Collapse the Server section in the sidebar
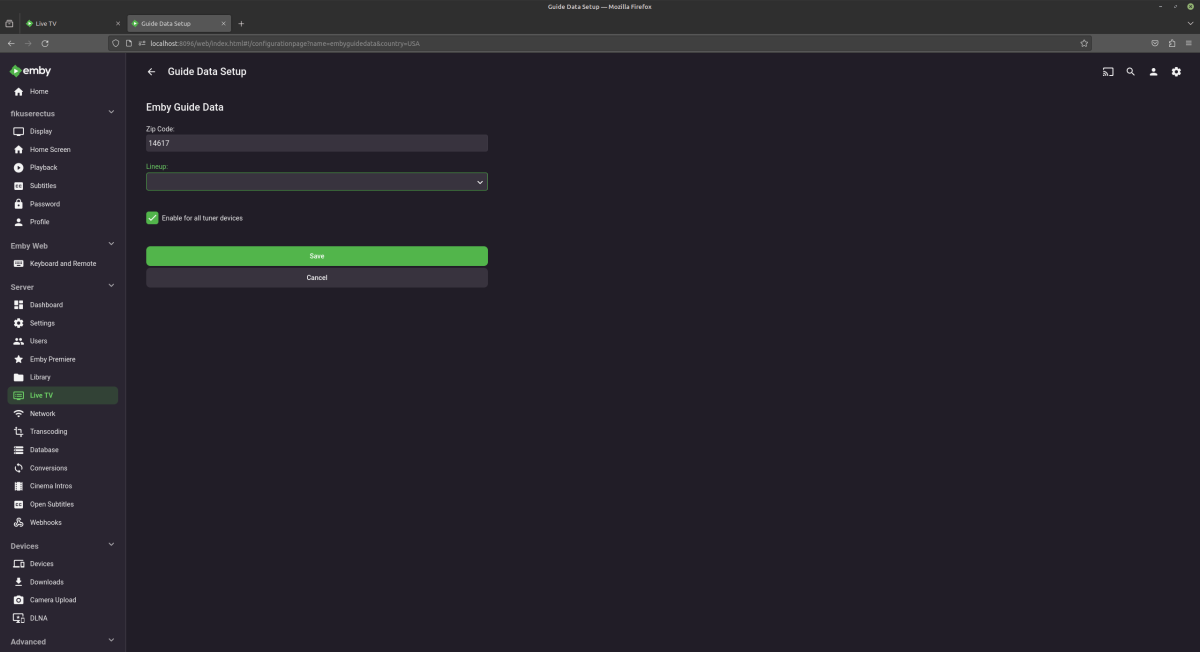1200x652 pixels. [x=110, y=286]
